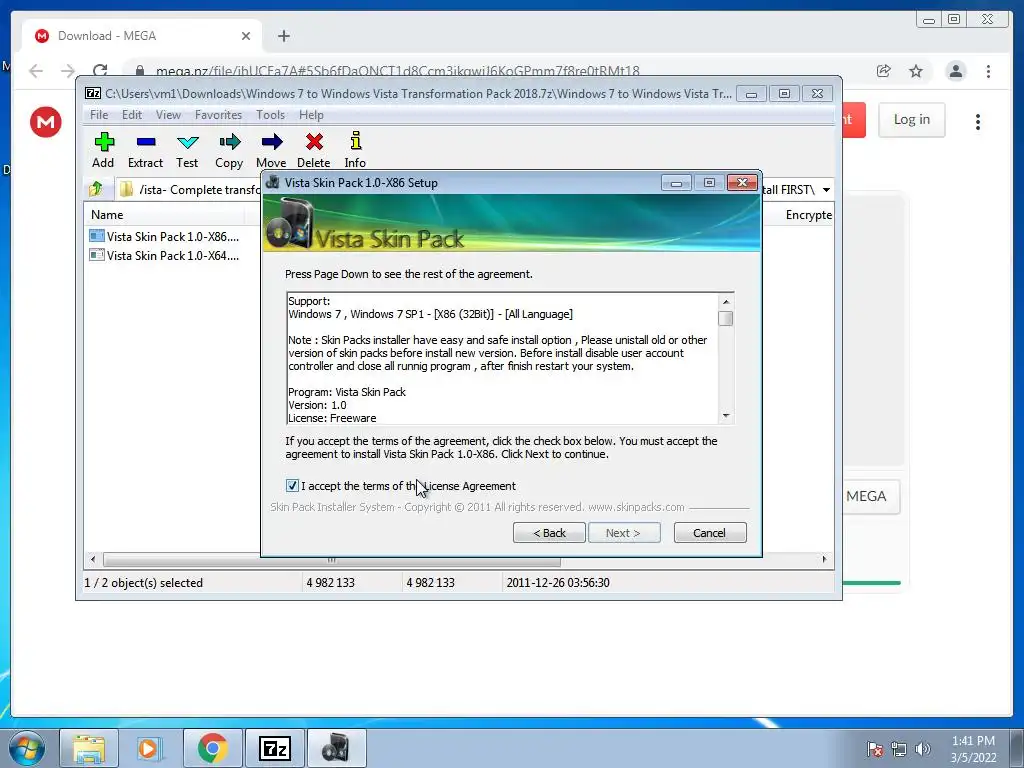Click the red Delete icon in 7-Zip
The image size is (1024, 768).
coord(313,150)
